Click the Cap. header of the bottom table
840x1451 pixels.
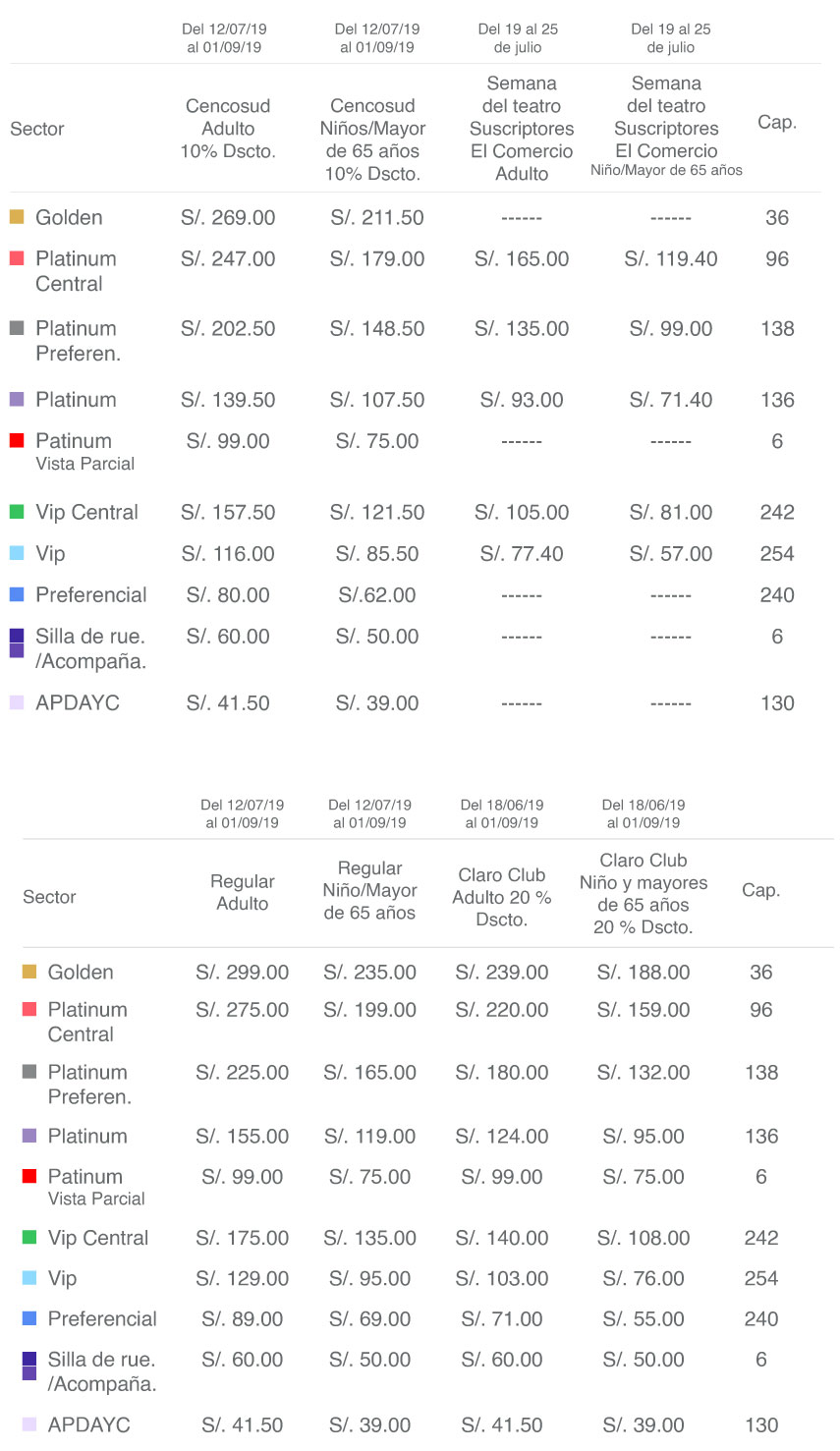point(761,890)
